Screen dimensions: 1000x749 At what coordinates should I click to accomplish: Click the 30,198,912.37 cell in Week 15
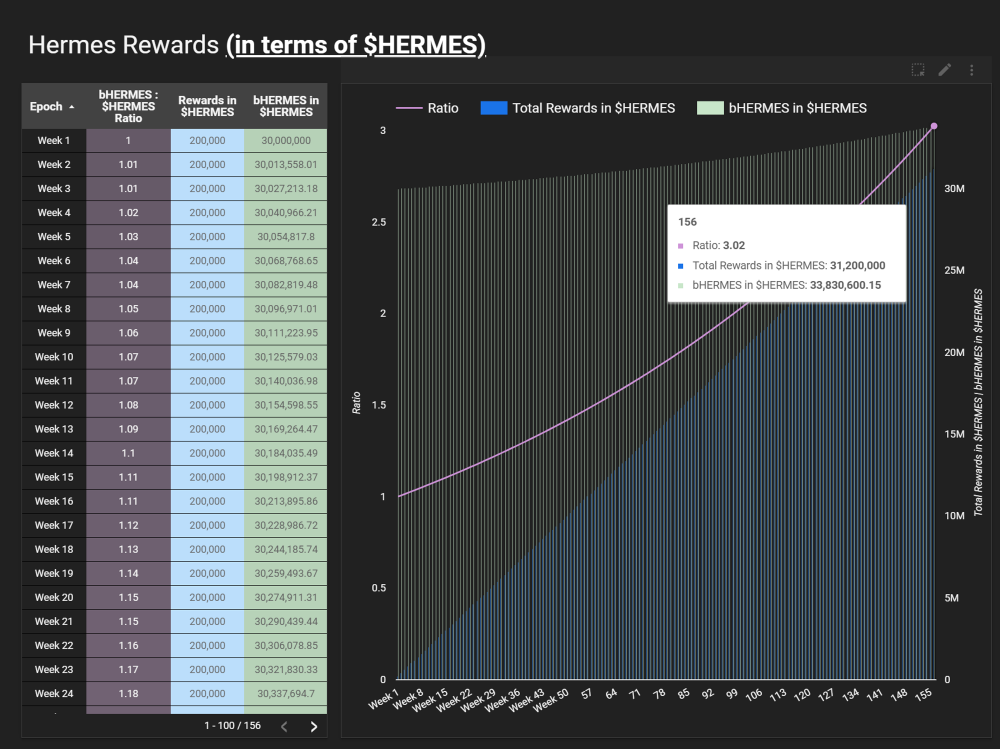click(x=285, y=477)
